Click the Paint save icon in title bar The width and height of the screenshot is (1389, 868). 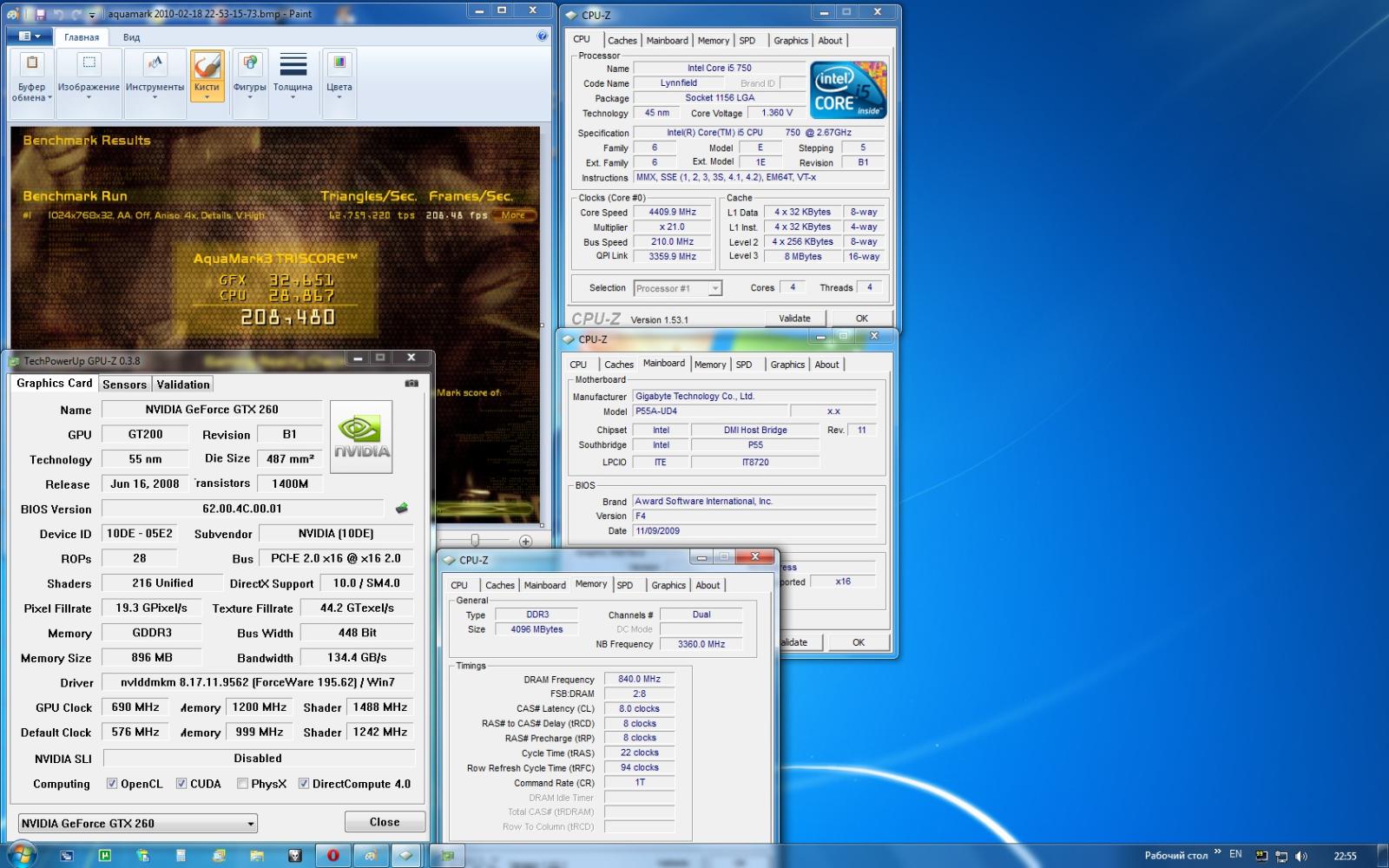click(40, 14)
